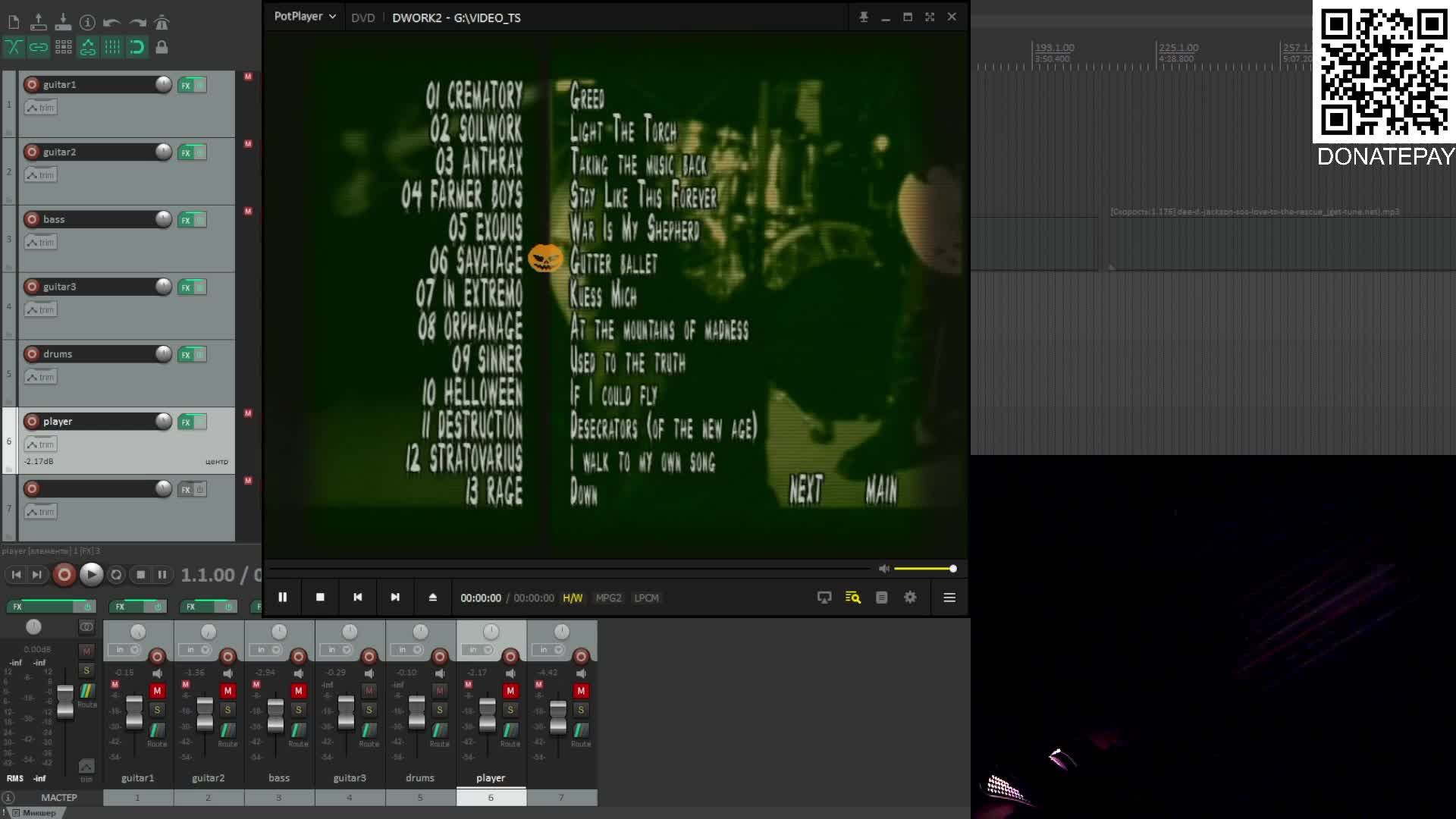Click red M mute indicator beside guitar1 track
This screenshot has width=1456, height=819.
pyautogui.click(x=248, y=76)
